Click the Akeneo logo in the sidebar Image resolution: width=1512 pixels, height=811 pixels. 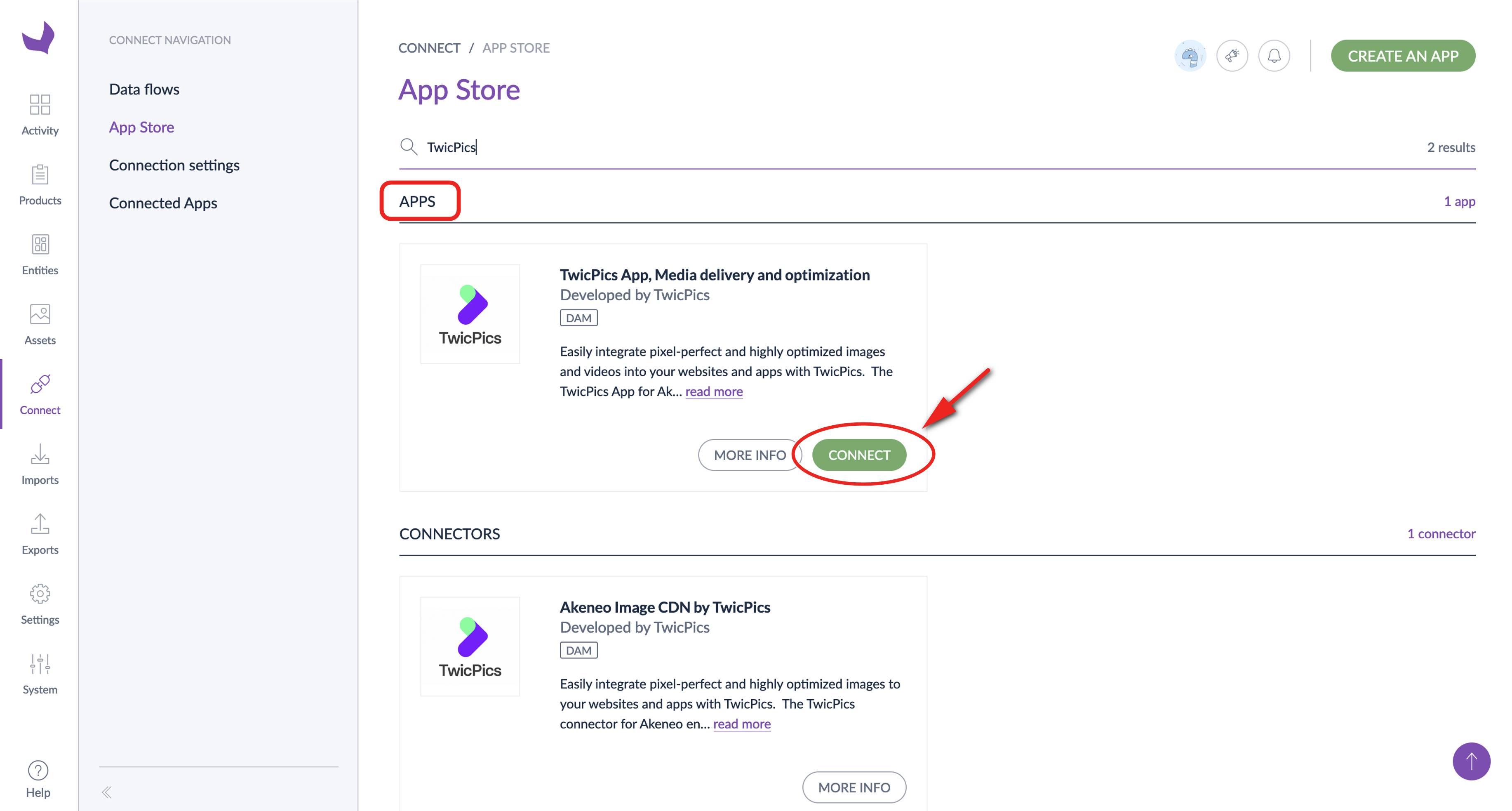[x=38, y=37]
